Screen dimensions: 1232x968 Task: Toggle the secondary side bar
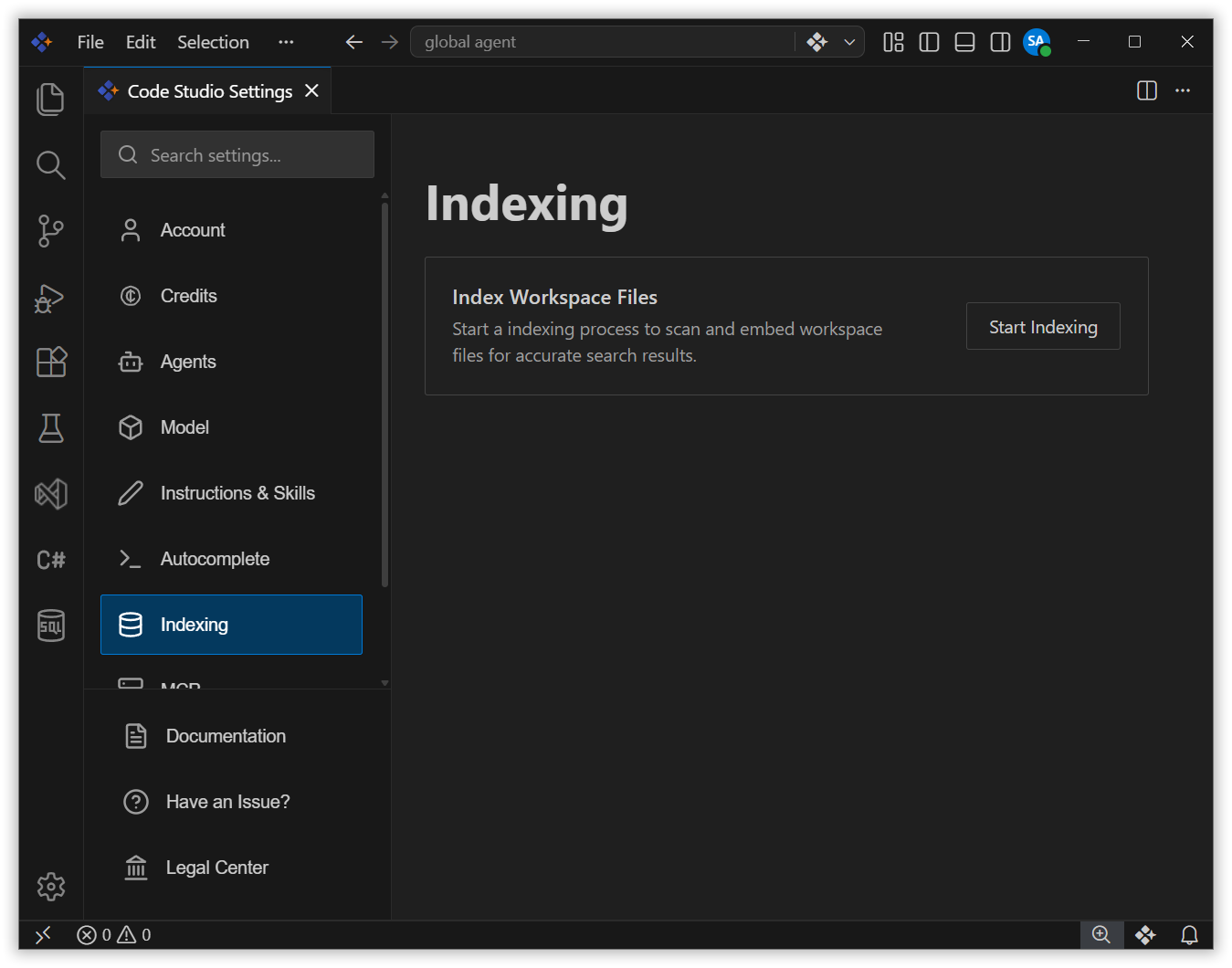(1000, 42)
